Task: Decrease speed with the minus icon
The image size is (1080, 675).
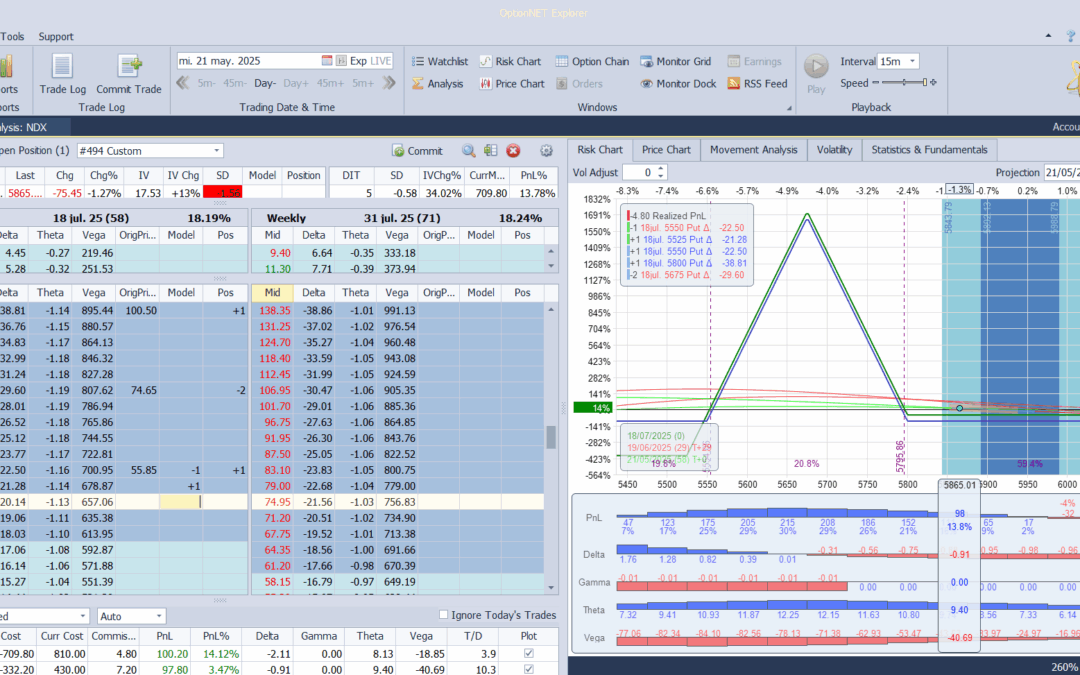Action: pos(875,83)
